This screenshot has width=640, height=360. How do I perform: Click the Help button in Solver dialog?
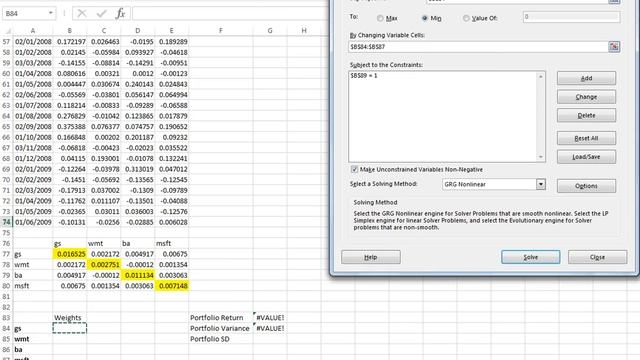click(x=371, y=257)
